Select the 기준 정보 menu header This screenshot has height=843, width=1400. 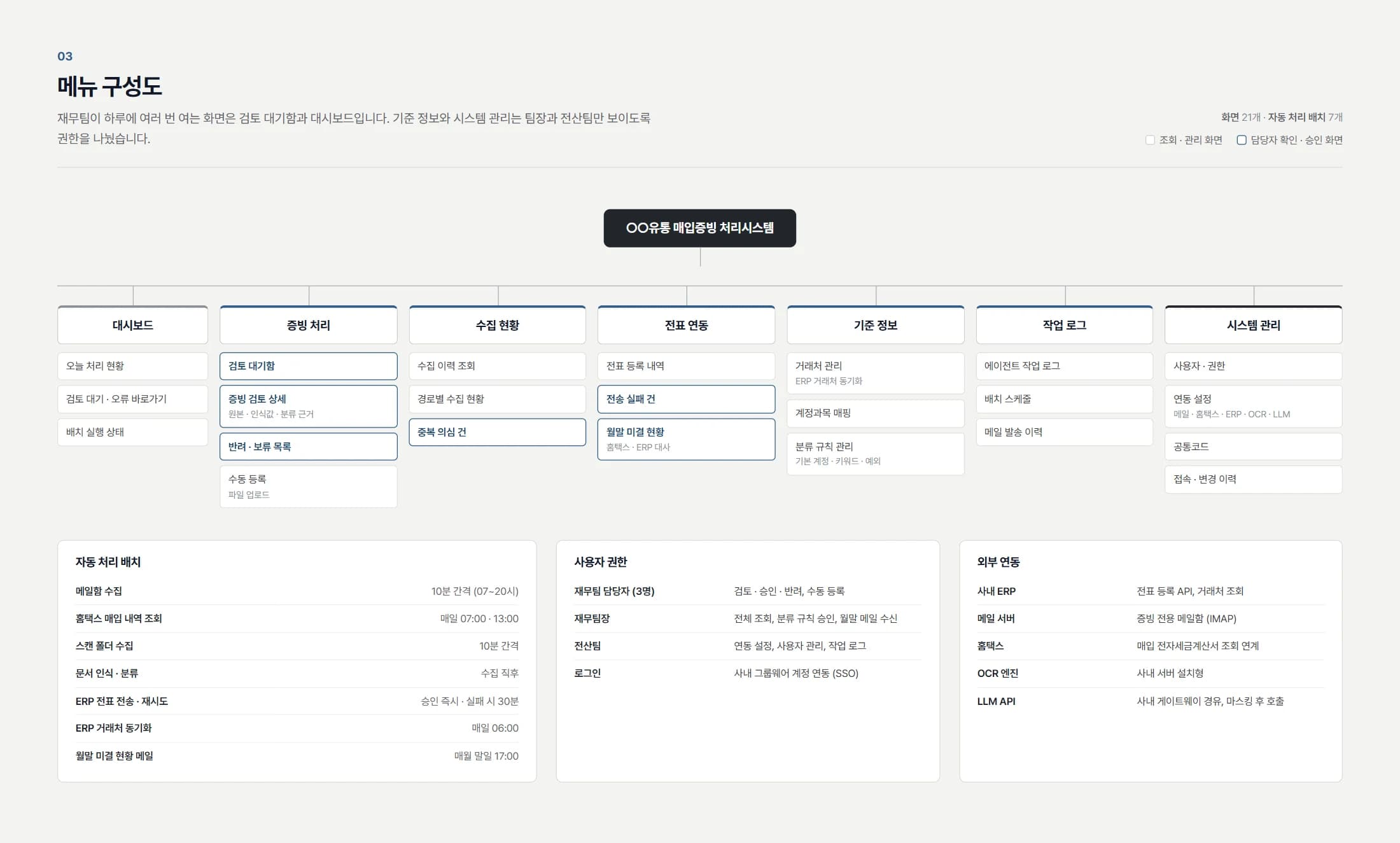click(876, 325)
